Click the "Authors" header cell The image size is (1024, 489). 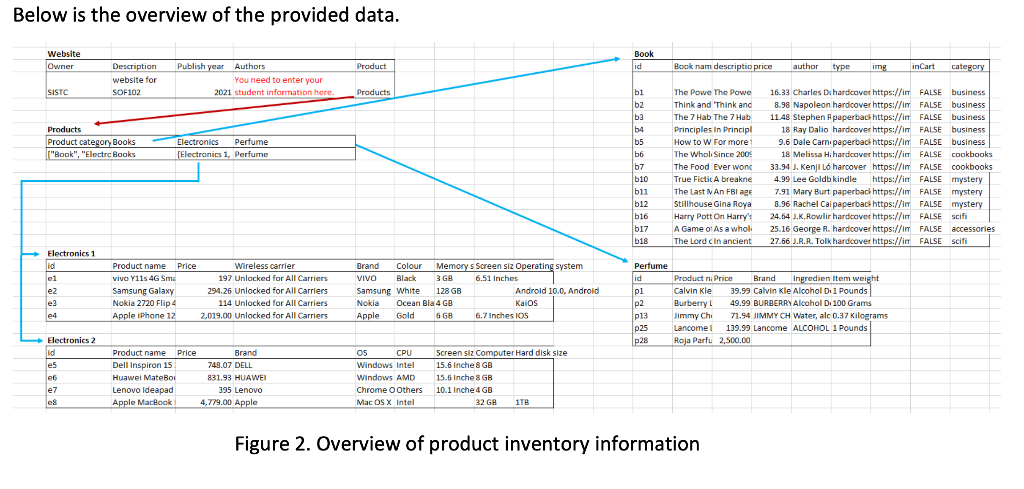pos(249,66)
